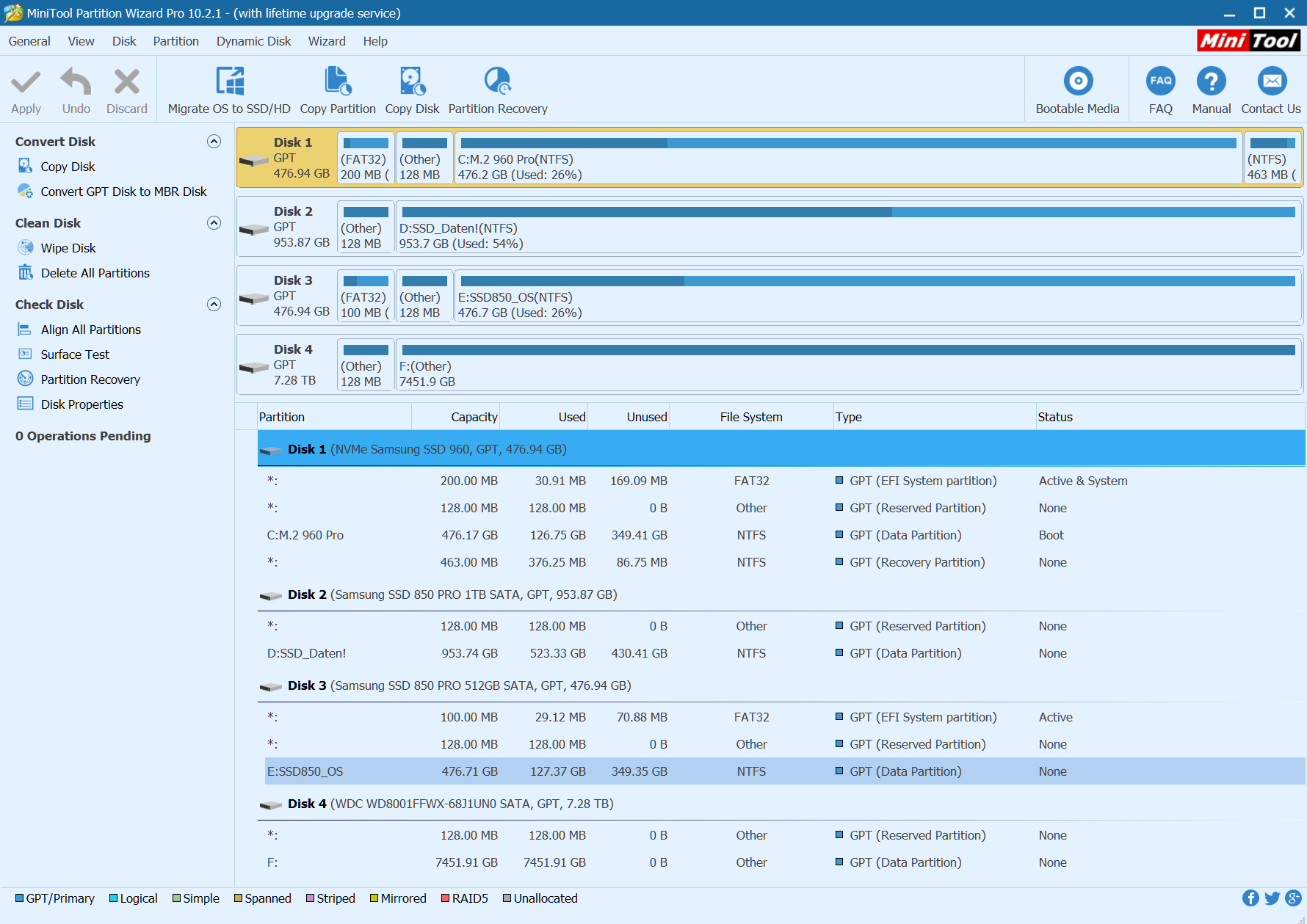Collapse the Clean Disk section

(x=214, y=223)
